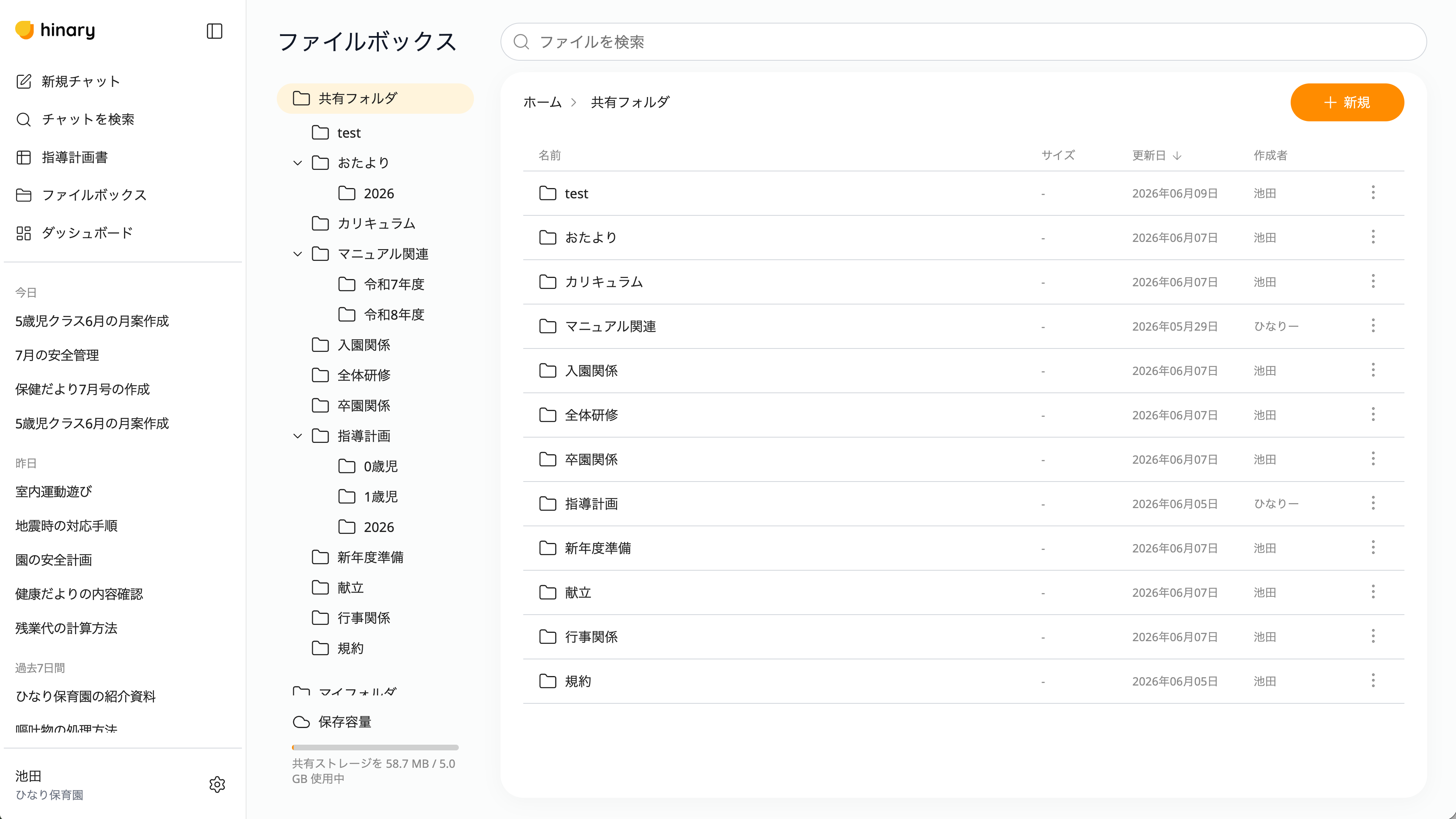Collapse the マニュアル関連 folder in the tree
Screen dimensions: 1456x819
tap(298, 254)
